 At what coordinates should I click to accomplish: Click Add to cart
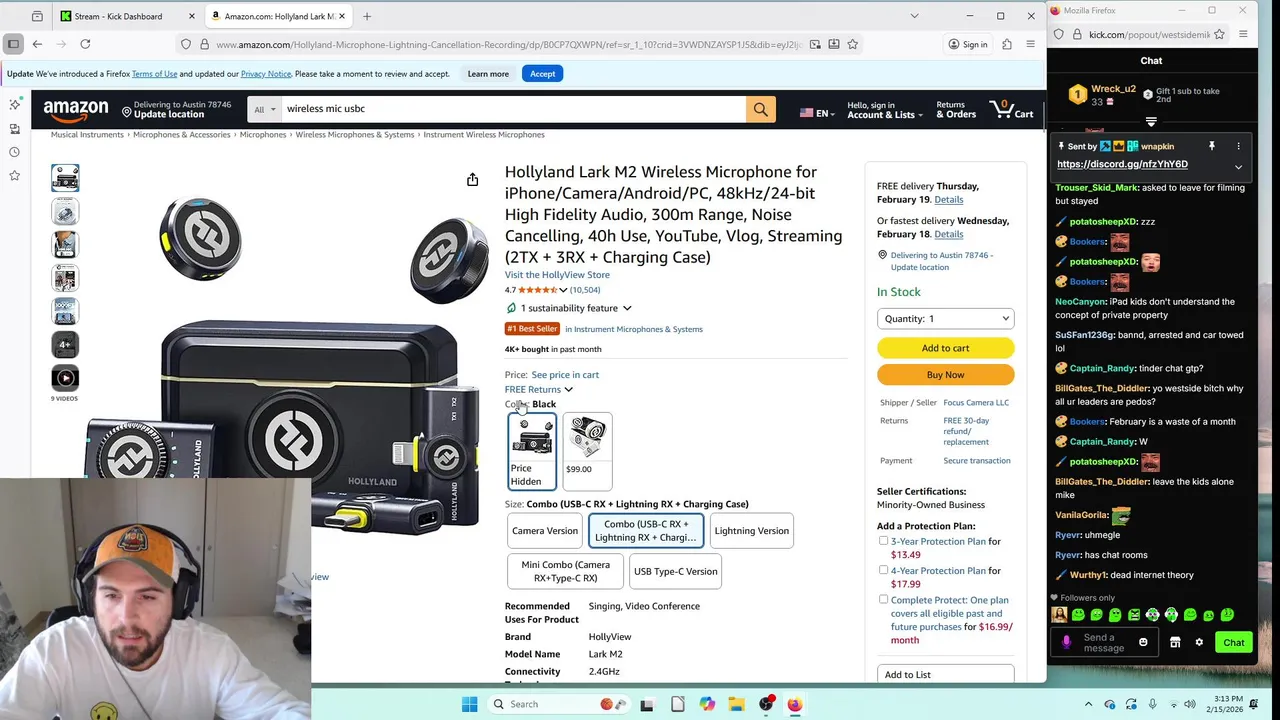[x=945, y=348]
